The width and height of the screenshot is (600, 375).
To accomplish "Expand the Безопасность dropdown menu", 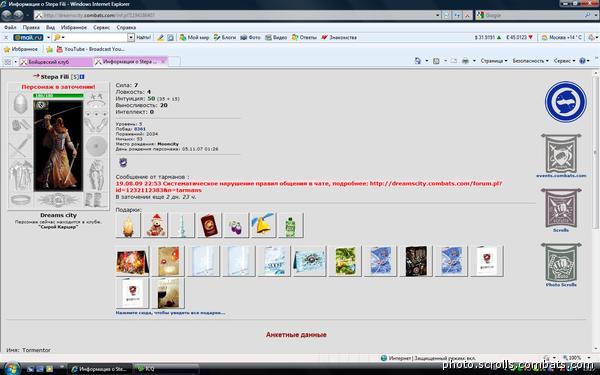I will pos(530,61).
